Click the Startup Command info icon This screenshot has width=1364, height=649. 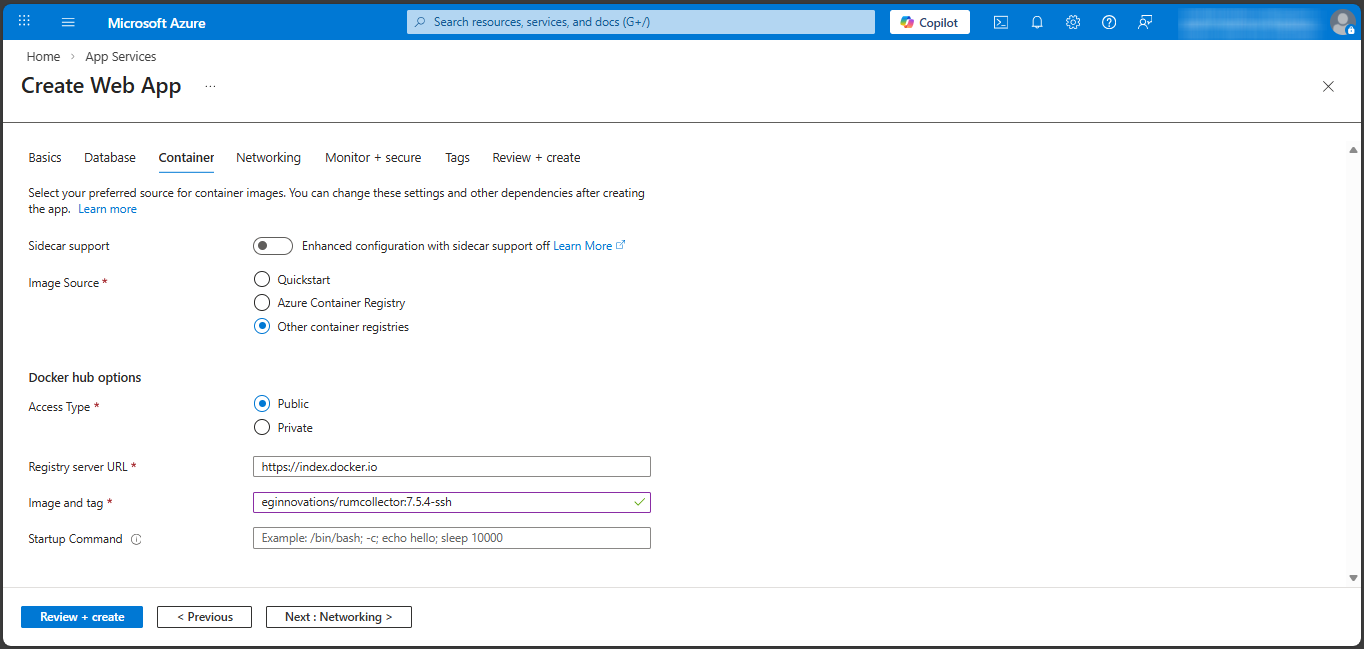pyautogui.click(x=136, y=539)
